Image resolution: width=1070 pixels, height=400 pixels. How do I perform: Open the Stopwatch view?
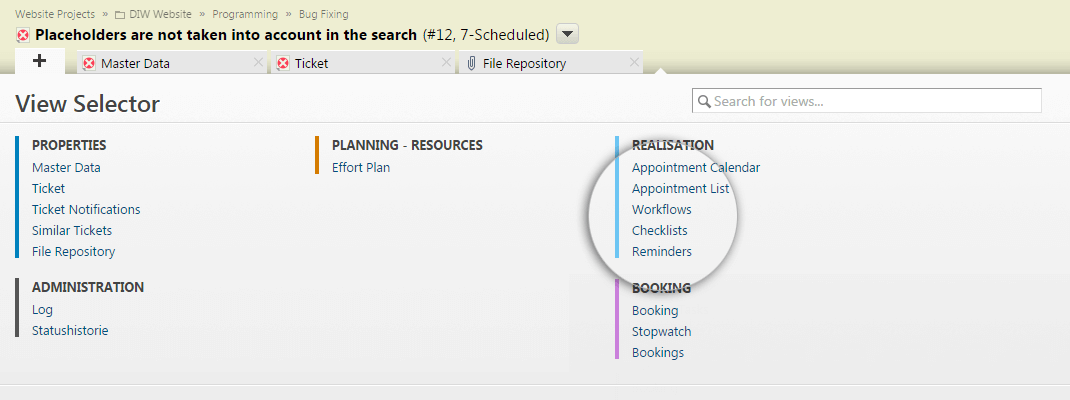(661, 332)
